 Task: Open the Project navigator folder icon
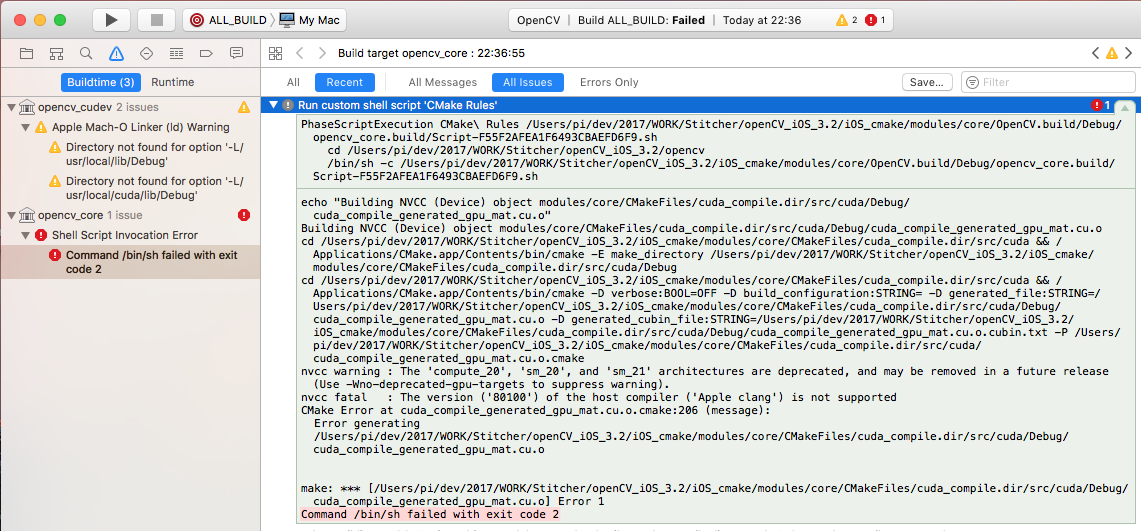pos(26,53)
